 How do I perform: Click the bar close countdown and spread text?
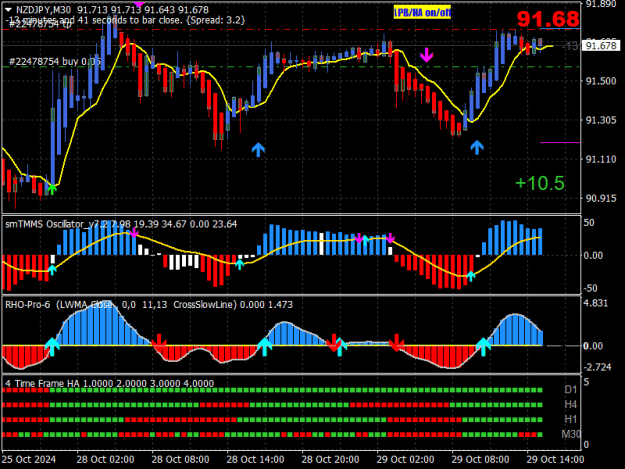tap(125, 20)
